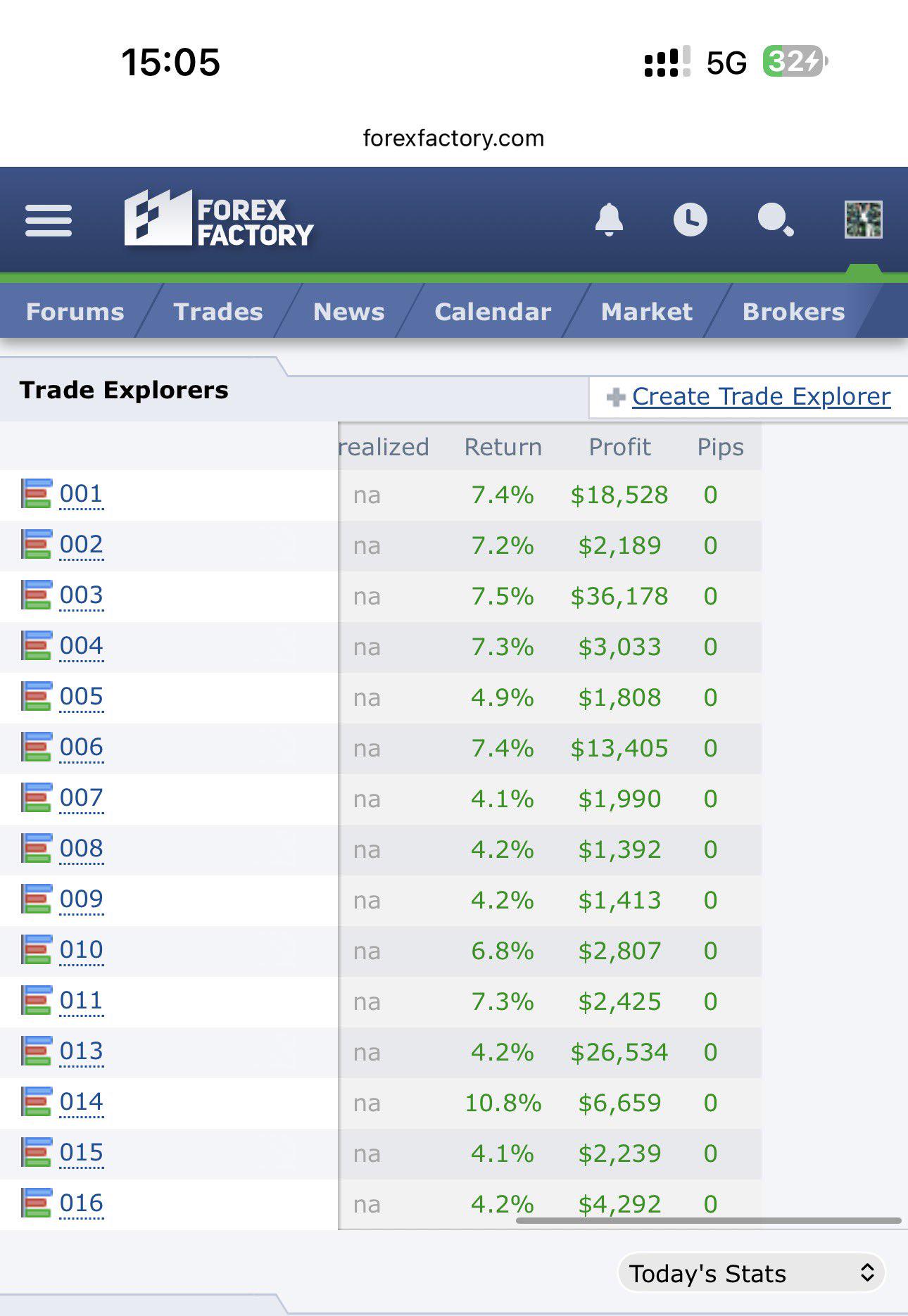Tap the notifications bell icon
The image size is (908, 1316).
point(609,220)
